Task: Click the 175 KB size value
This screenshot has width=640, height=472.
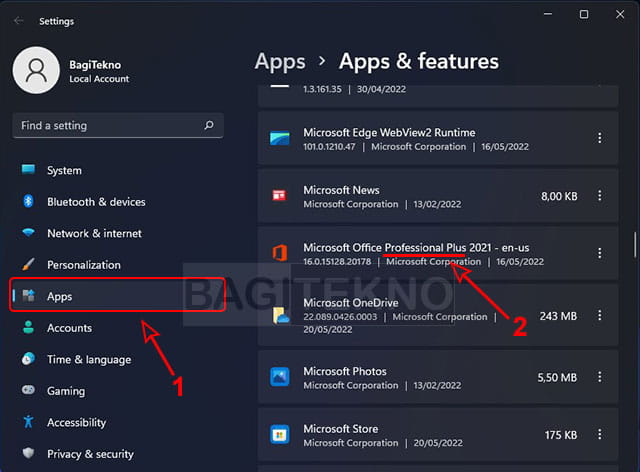Action: point(560,435)
